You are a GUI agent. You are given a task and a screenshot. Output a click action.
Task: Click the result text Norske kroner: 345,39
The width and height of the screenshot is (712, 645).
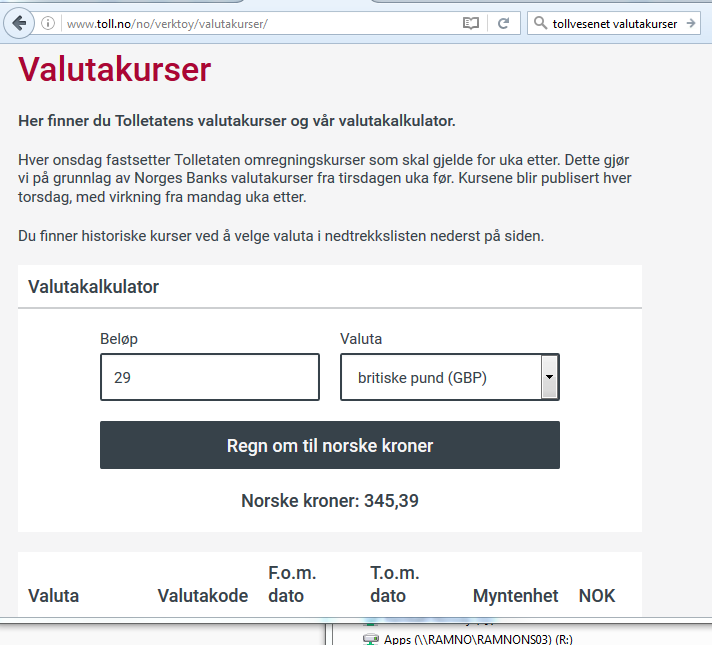pos(330,501)
